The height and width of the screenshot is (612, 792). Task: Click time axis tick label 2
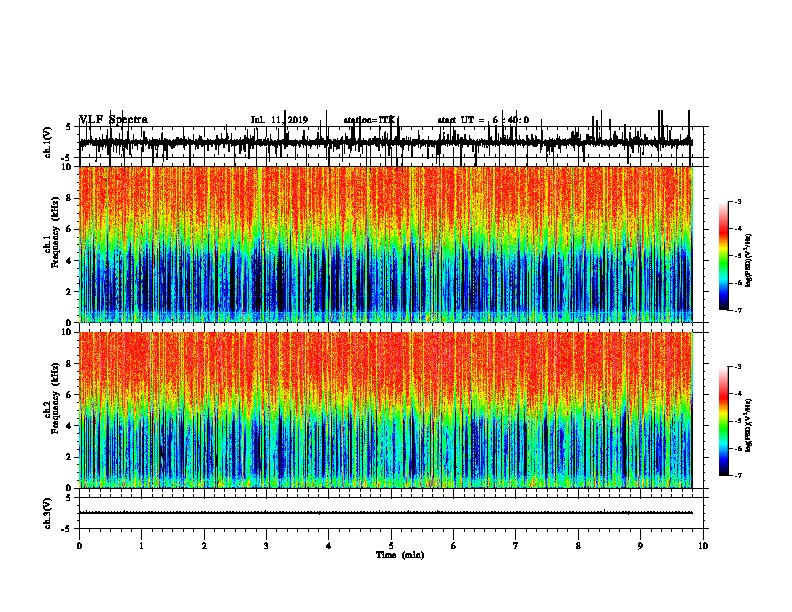click(204, 546)
